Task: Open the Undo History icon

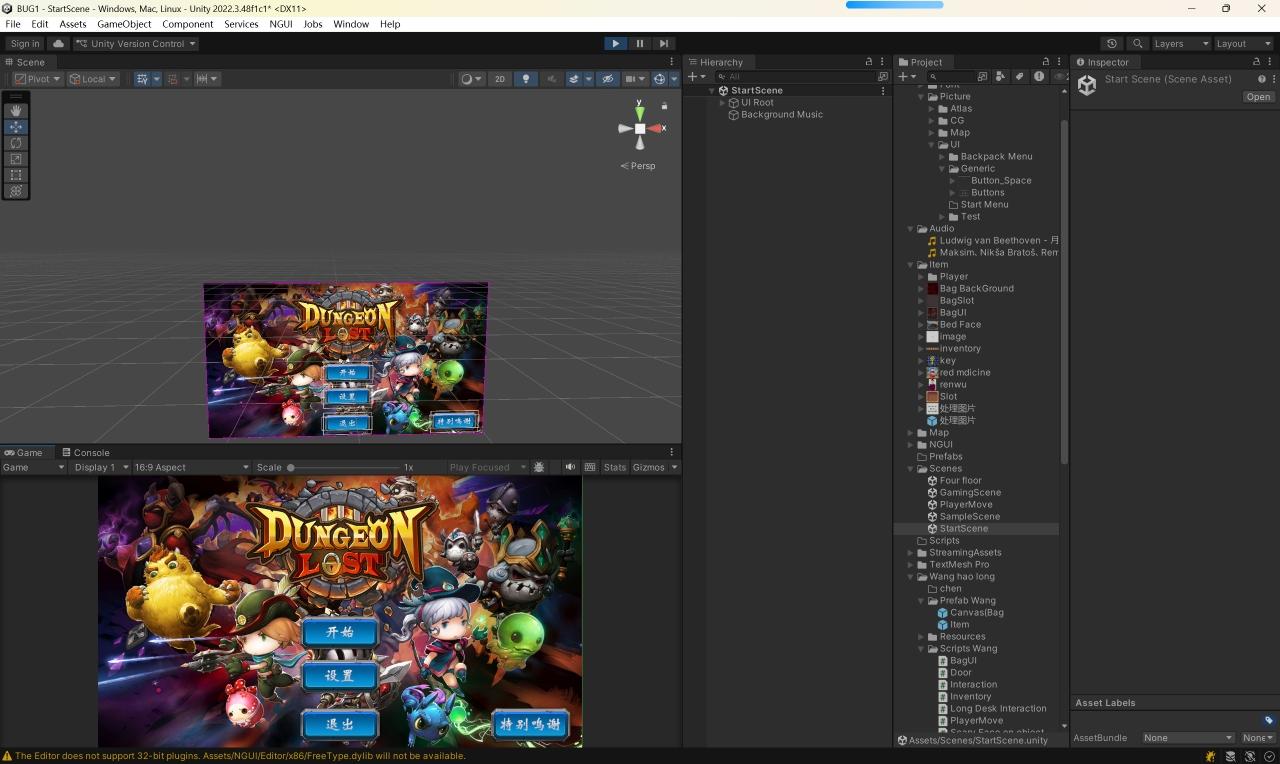Action: click(x=1112, y=43)
